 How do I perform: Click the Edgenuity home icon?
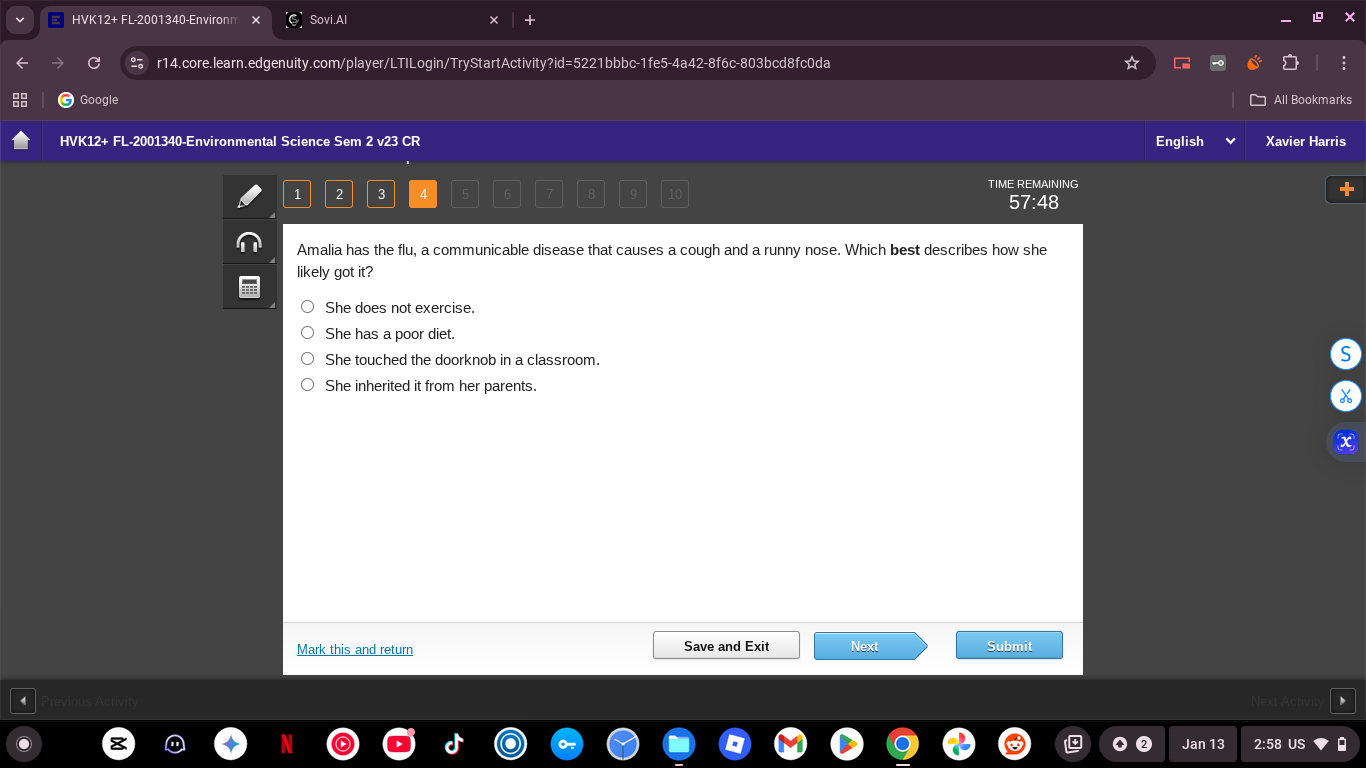21,141
